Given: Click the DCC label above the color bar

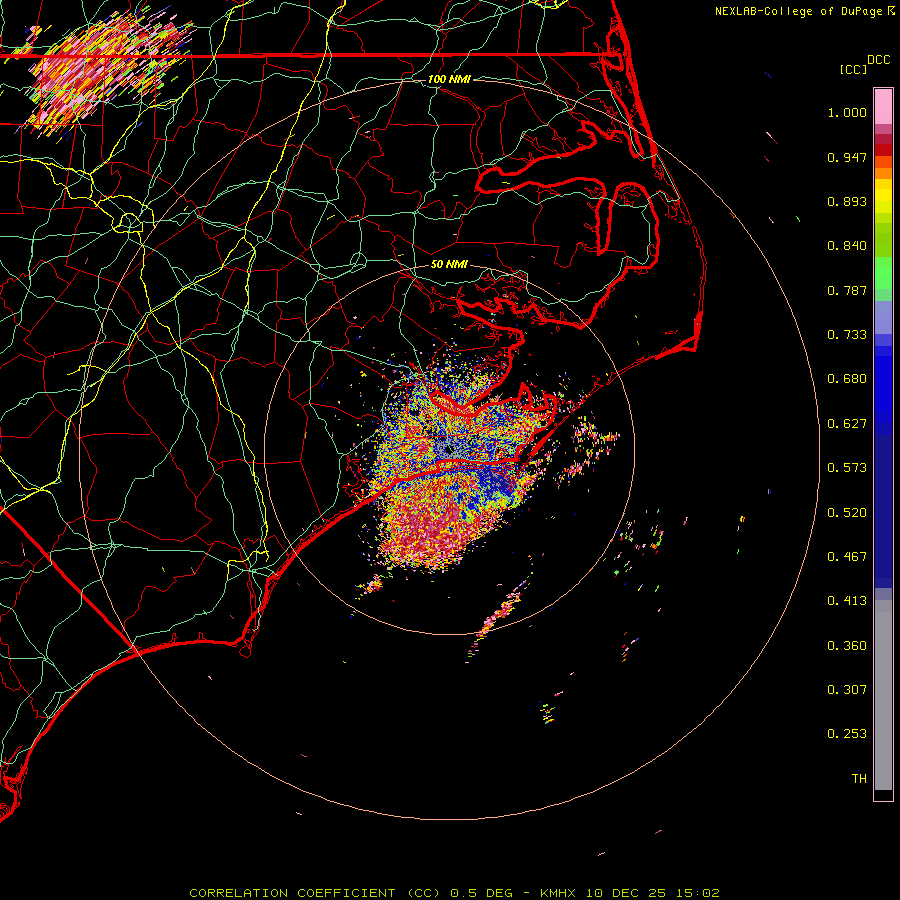Looking at the screenshot, I should 879,60.
